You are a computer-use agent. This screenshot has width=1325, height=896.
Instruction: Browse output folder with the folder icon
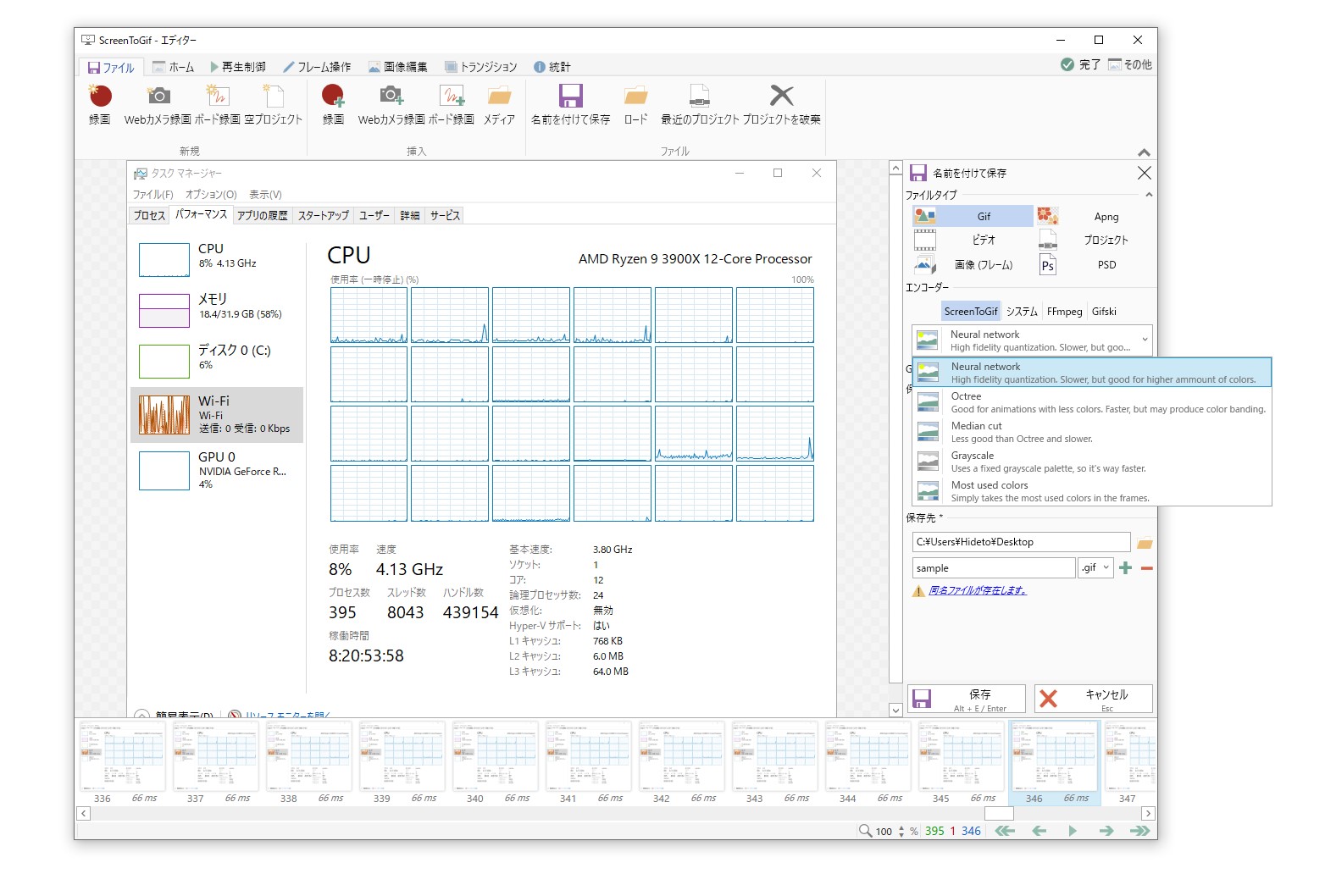coord(1145,543)
